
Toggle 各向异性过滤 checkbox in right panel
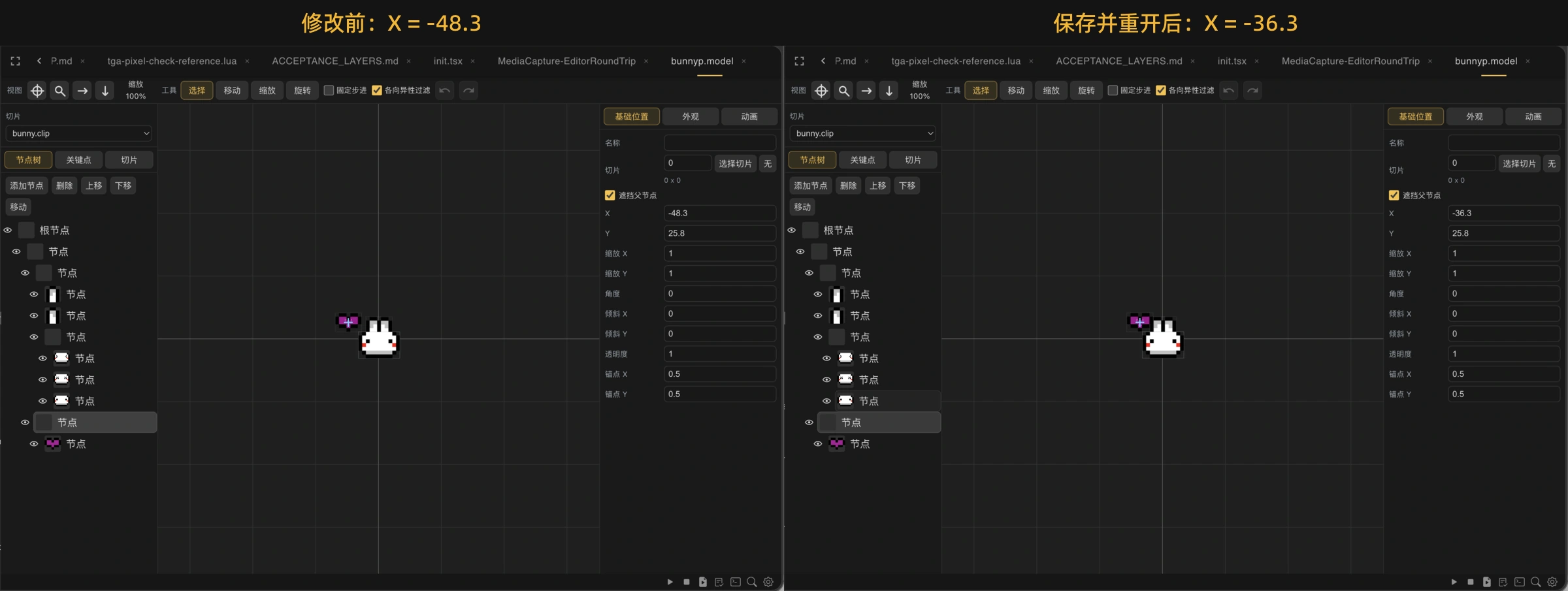pyautogui.click(x=1161, y=90)
